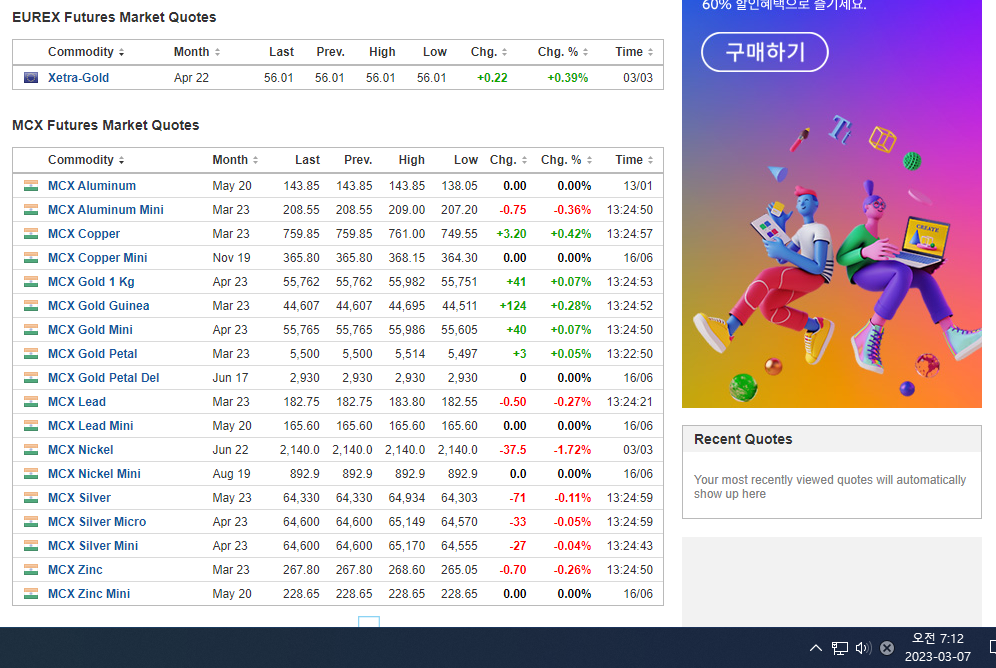Screen dimensions: 996x668
Task: Click MCX Lead change value -0.50
Action: pyautogui.click(x=513, y=402)
